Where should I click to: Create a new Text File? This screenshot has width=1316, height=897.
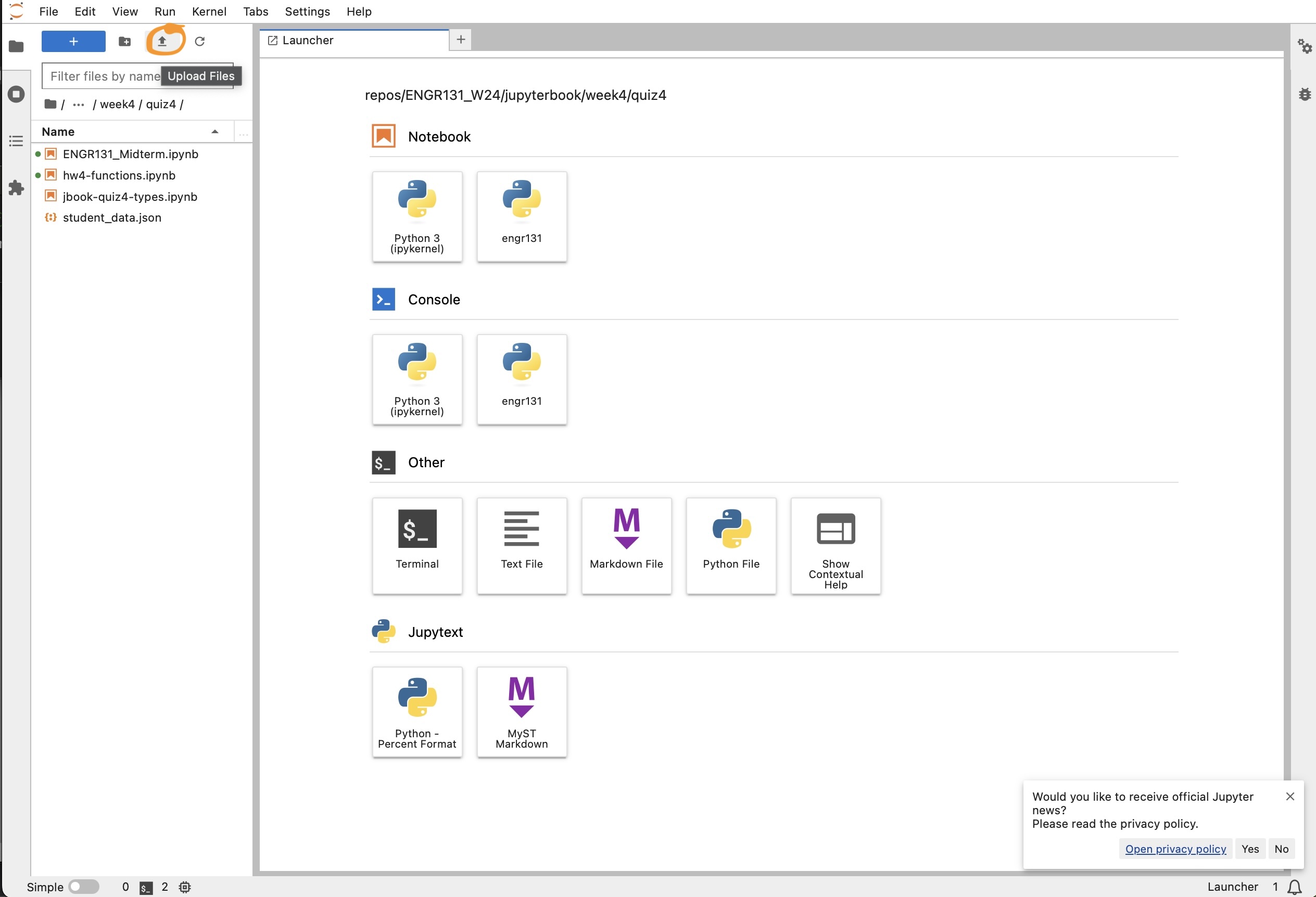(x=522, y=546)
